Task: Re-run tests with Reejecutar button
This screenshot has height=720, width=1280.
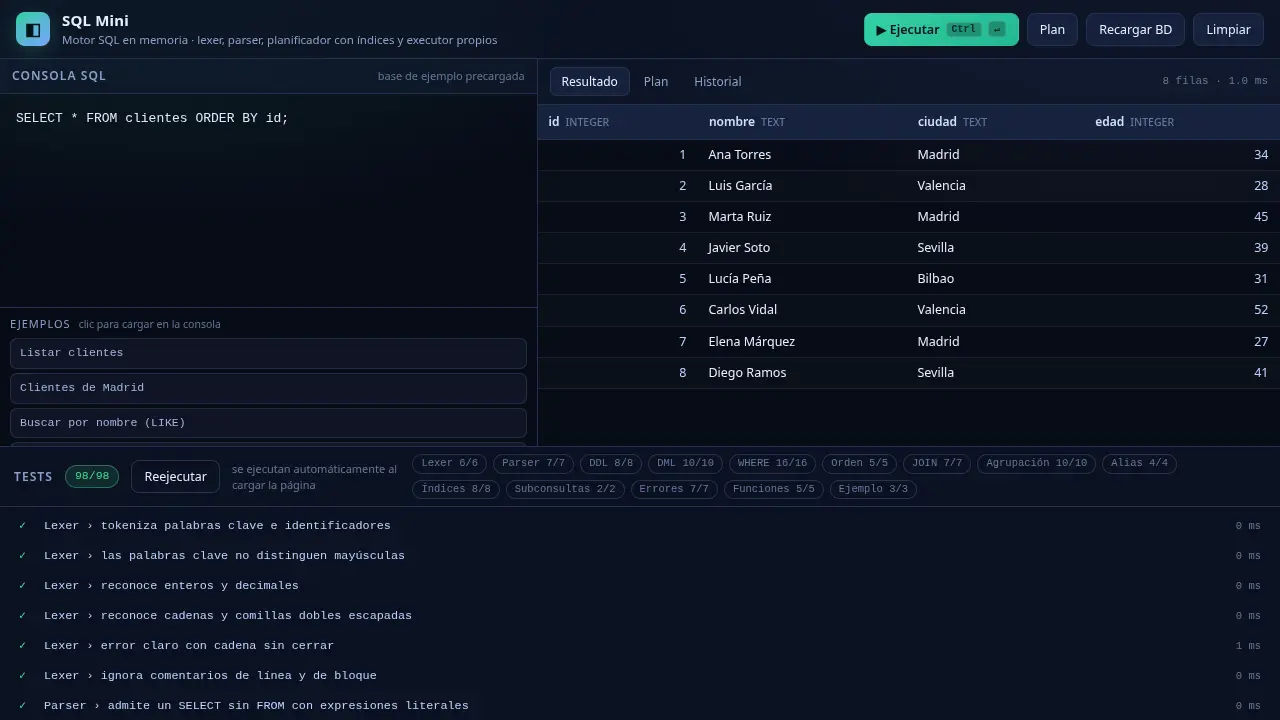Action: [175, 477]
